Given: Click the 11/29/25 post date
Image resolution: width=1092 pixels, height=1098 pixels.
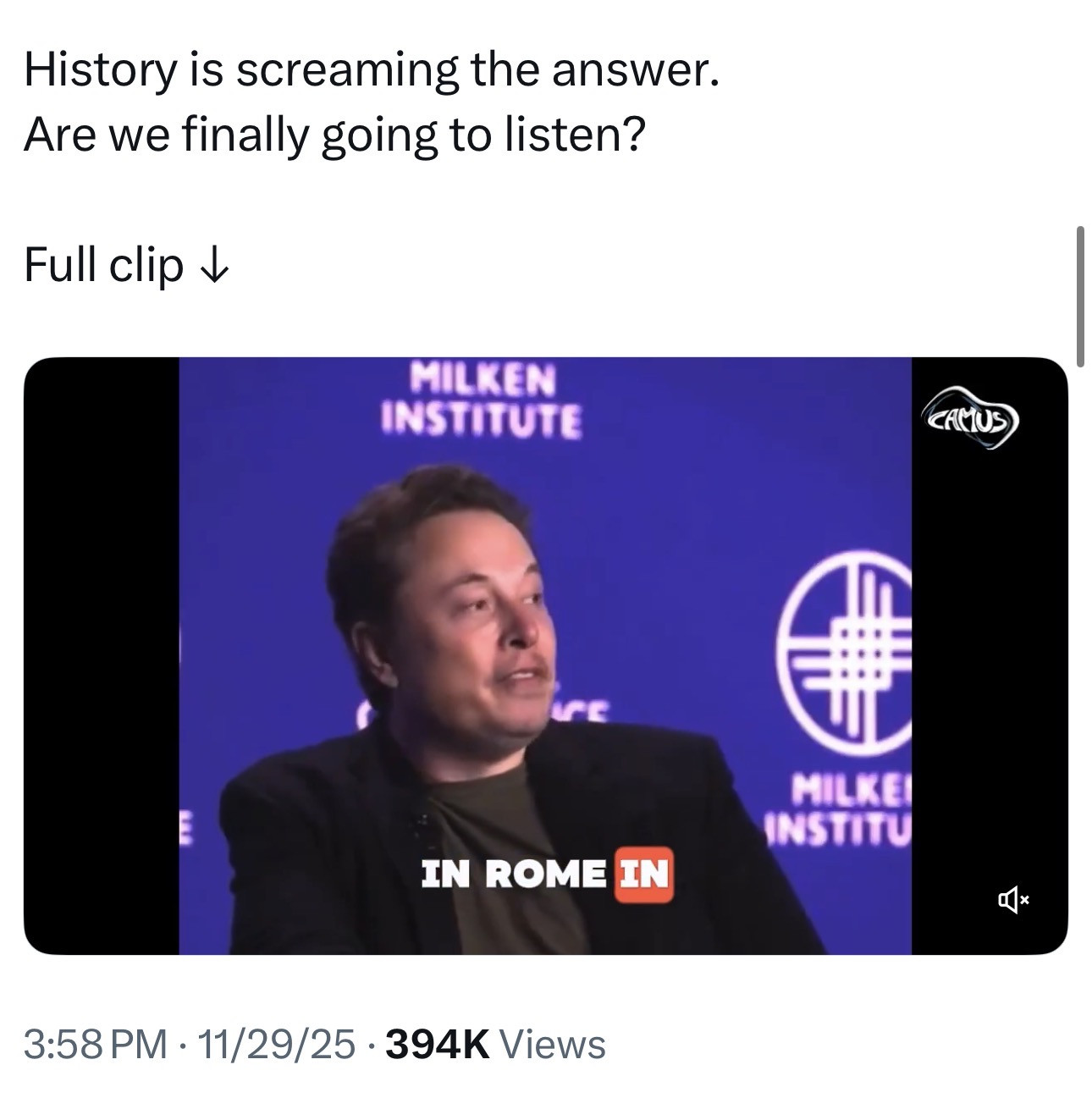Looking at the screenshot, I should 275,1045.
